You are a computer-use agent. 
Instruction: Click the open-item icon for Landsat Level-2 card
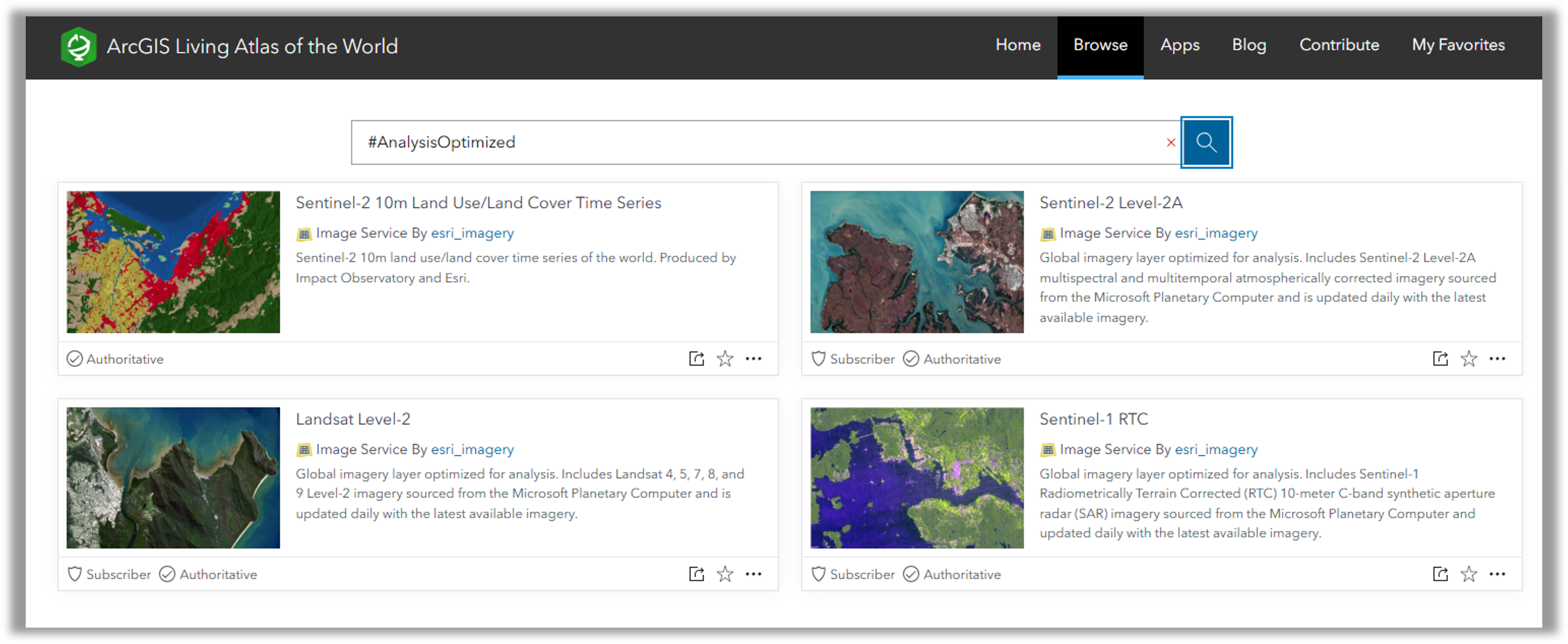click(696, 574)
